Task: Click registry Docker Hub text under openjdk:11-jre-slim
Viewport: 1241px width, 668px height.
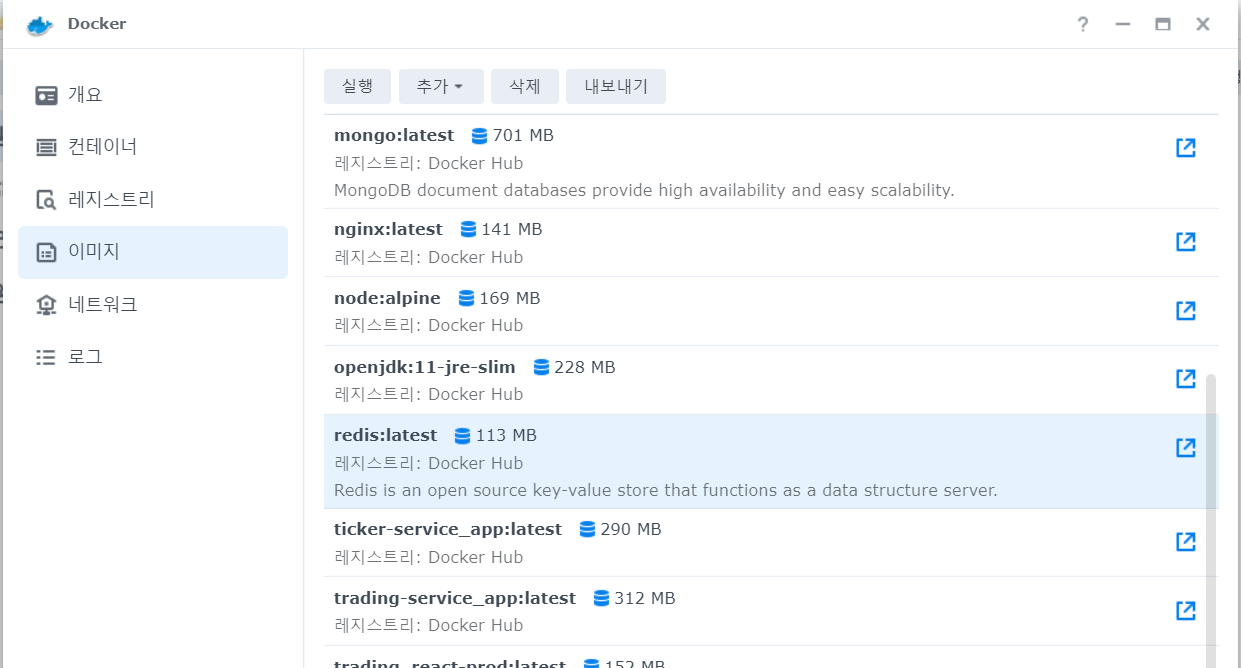Action: pos(429,394)
